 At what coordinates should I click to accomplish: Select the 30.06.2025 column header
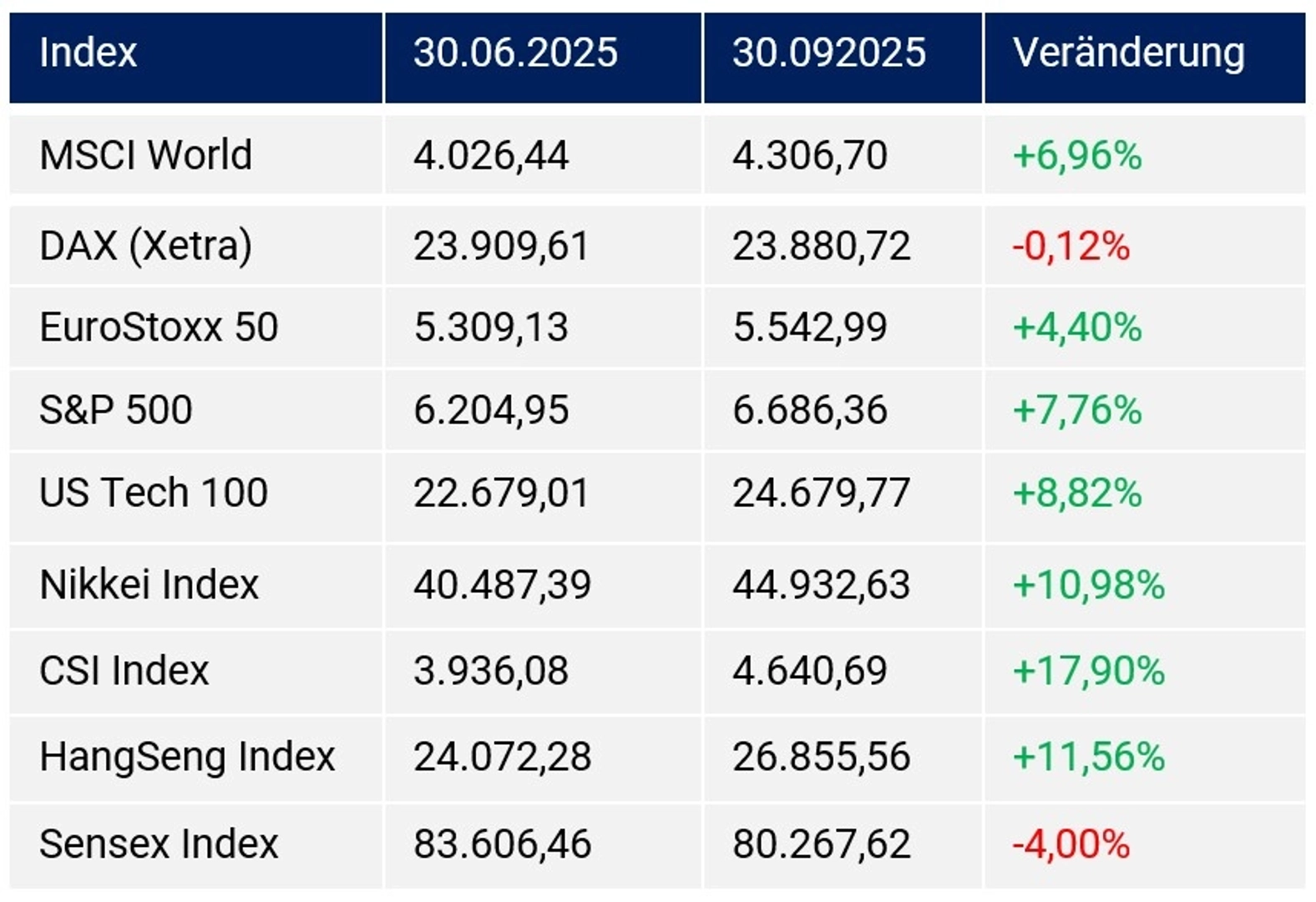click(x=515, y=53)
